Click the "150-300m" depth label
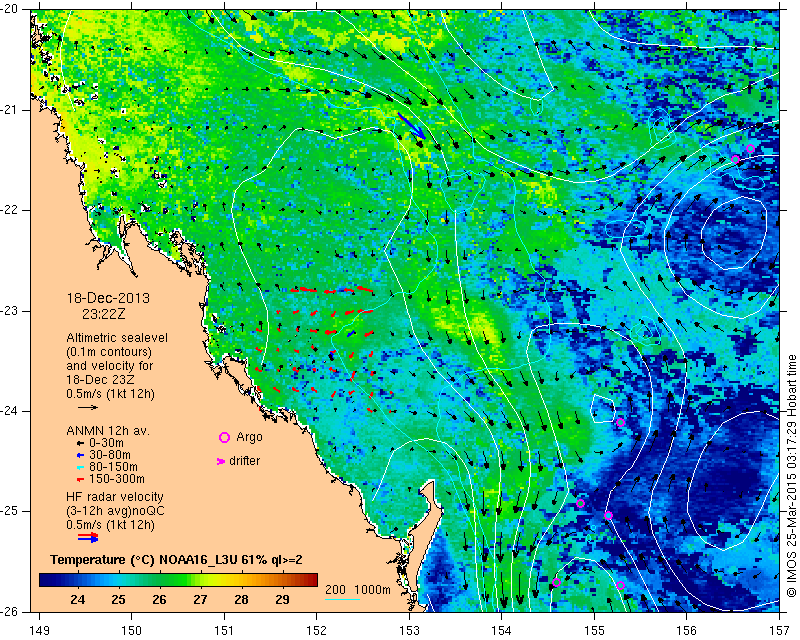The height and width of the screenshot is (640, 800). (x=116, y=479)
